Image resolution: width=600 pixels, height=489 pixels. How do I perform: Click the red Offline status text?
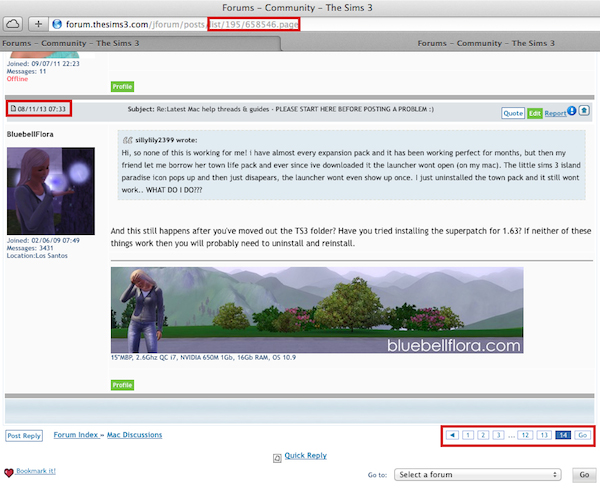(x=17, y=79)
